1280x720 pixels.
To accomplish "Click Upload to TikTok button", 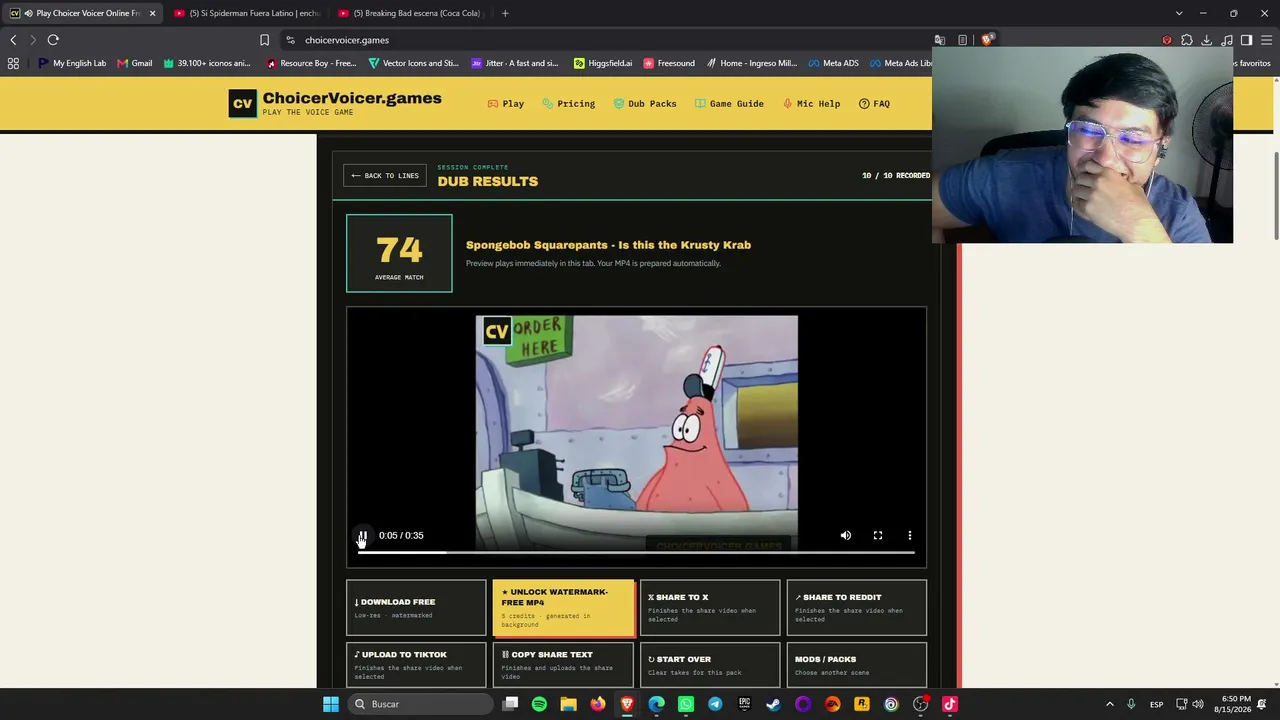I will 416,665.
